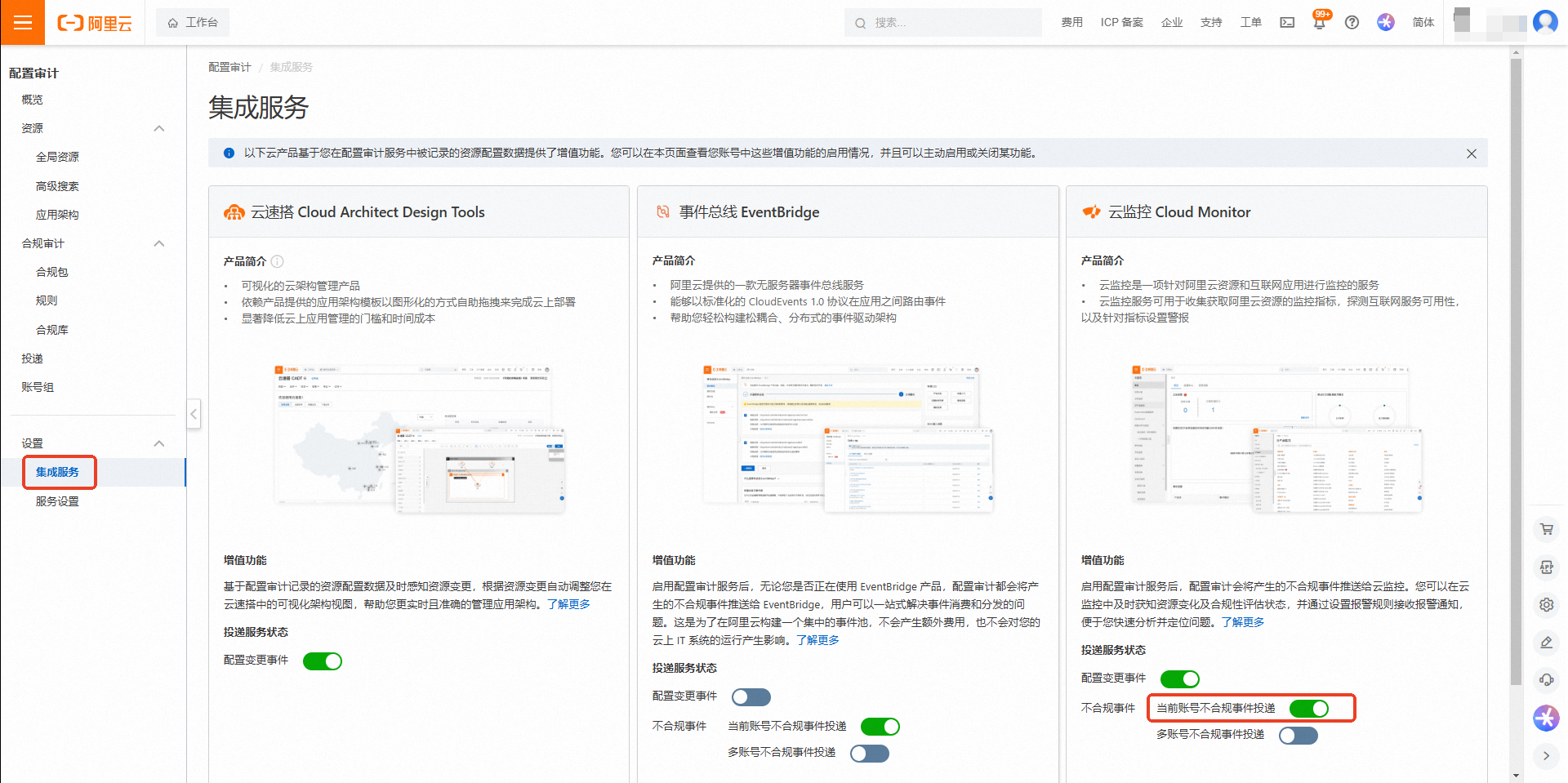Image resolution: width=1568 pixels, height=783 pixels.
Task: Collapse the sidebar with the arrow handle
Action: point(194,414)
